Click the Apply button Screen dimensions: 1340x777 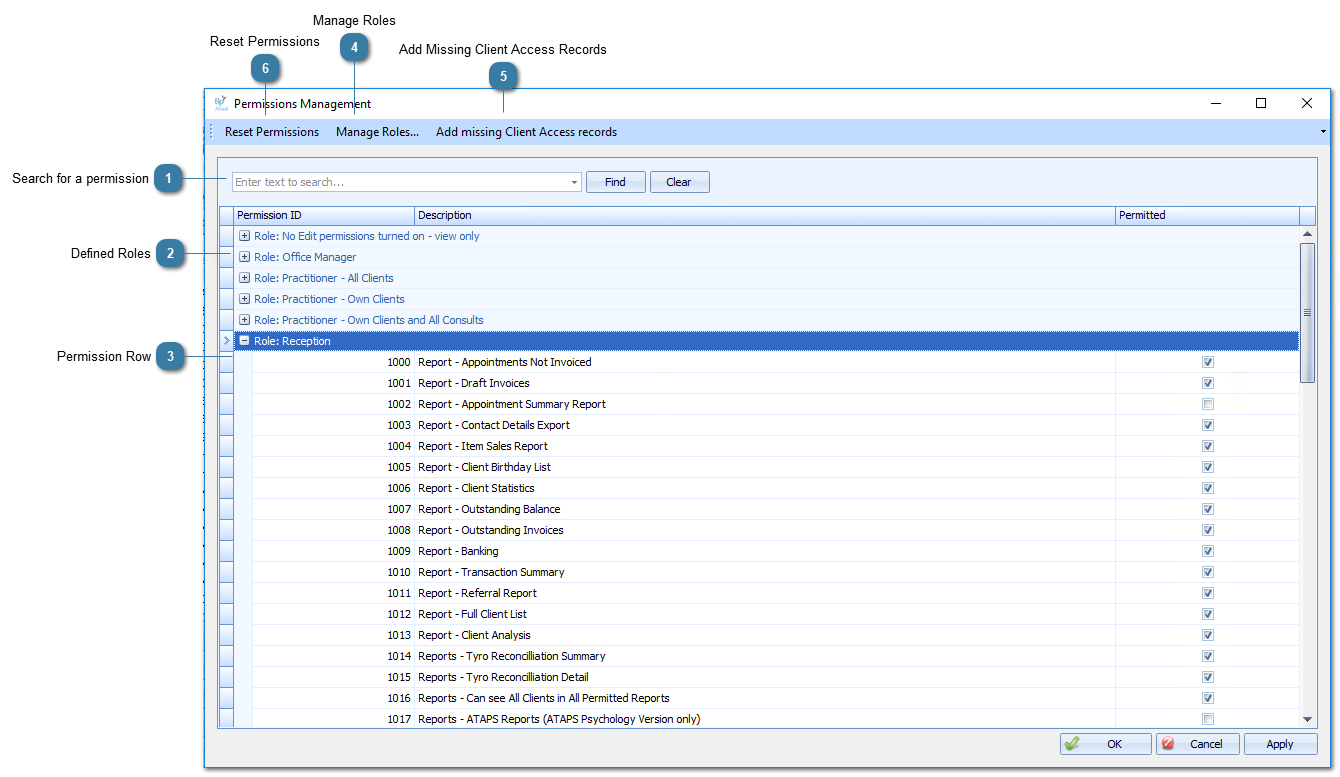click(x=1280, y=744)
